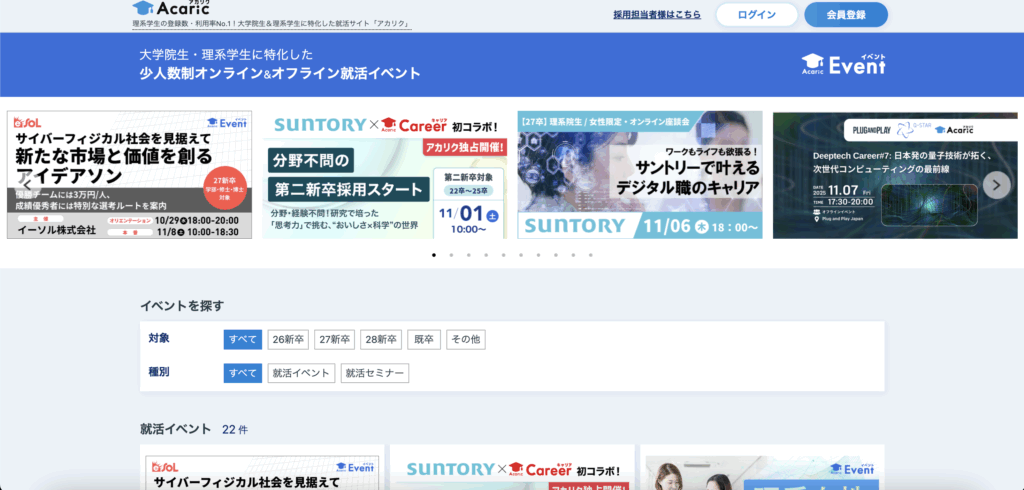Screen dimensions: 1024x490
Task: Select the first carousel pagination dot
Action: (434, 255)
